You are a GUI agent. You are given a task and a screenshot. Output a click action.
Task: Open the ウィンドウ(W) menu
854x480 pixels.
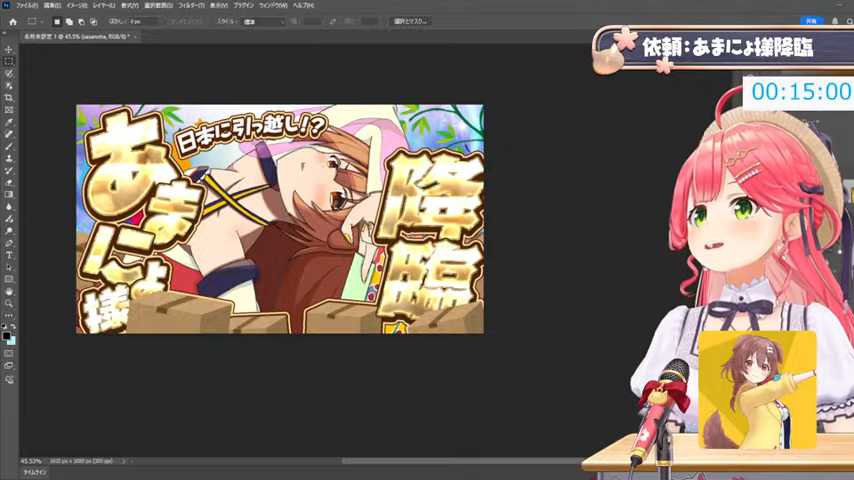273,5
